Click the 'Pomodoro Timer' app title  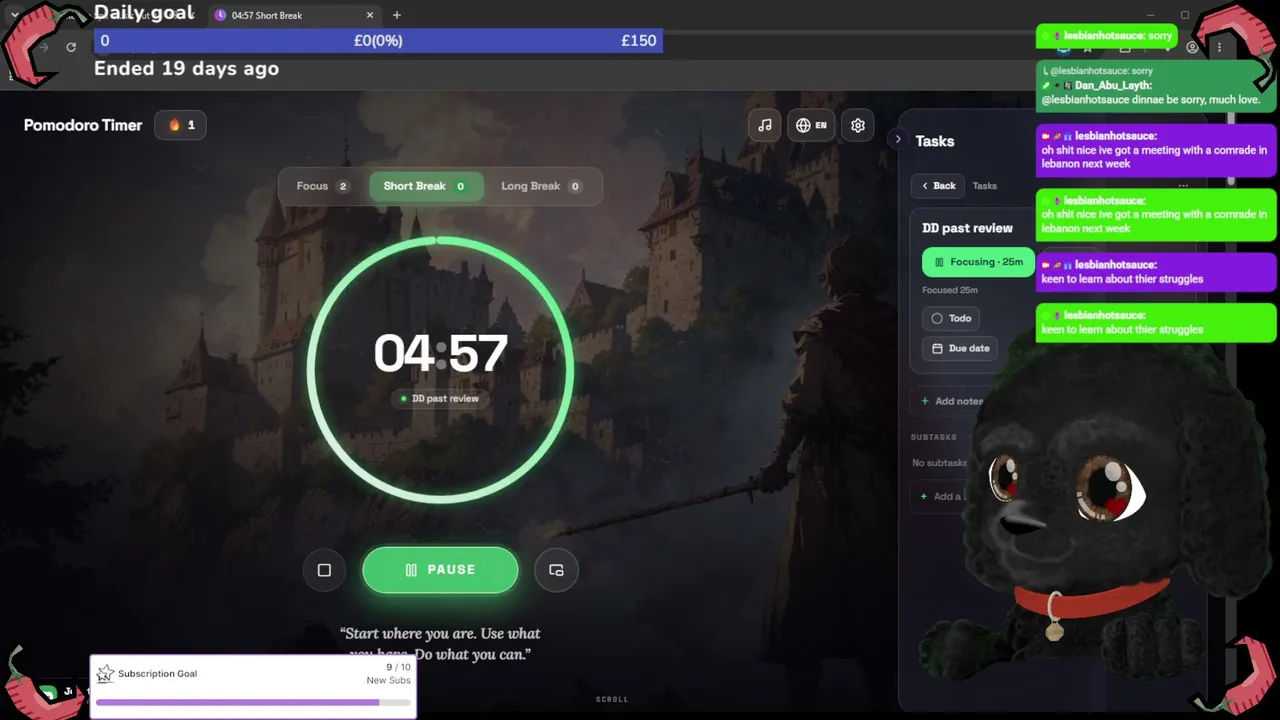click(83, 125)
